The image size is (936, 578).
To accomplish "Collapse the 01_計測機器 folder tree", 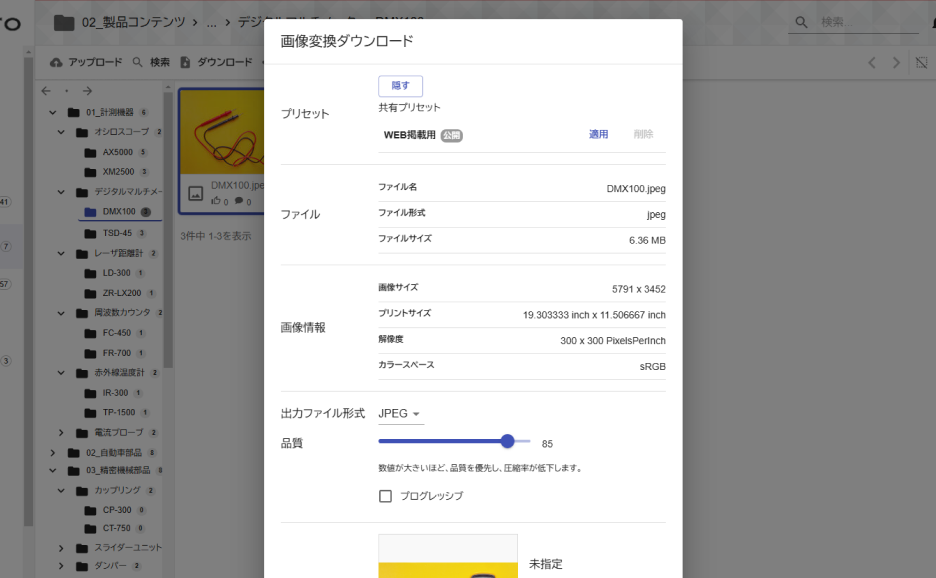I will pos(52,112).
